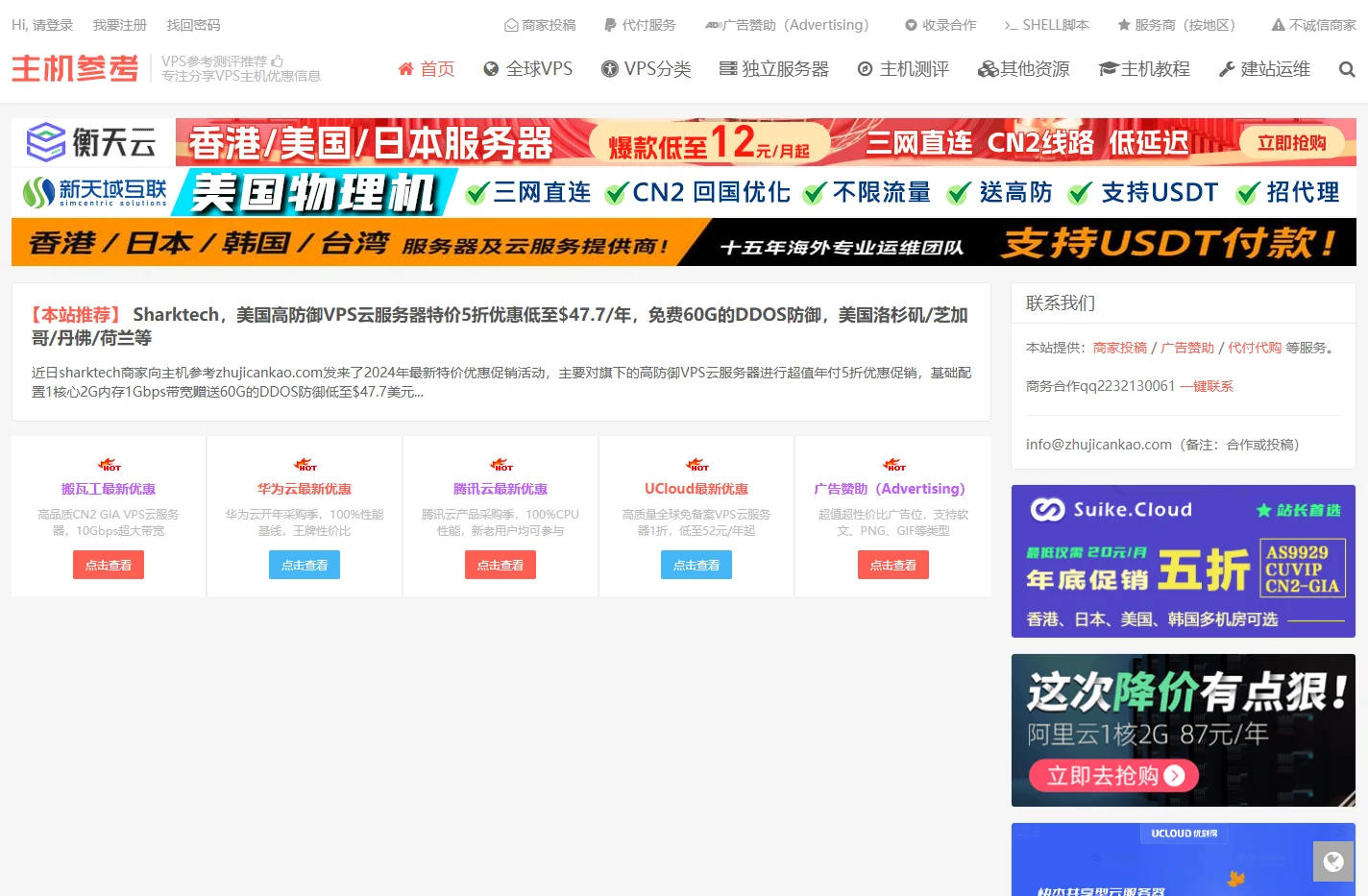
Task: Click the circle icon beside 主机测评
Action: pos(865,69)
